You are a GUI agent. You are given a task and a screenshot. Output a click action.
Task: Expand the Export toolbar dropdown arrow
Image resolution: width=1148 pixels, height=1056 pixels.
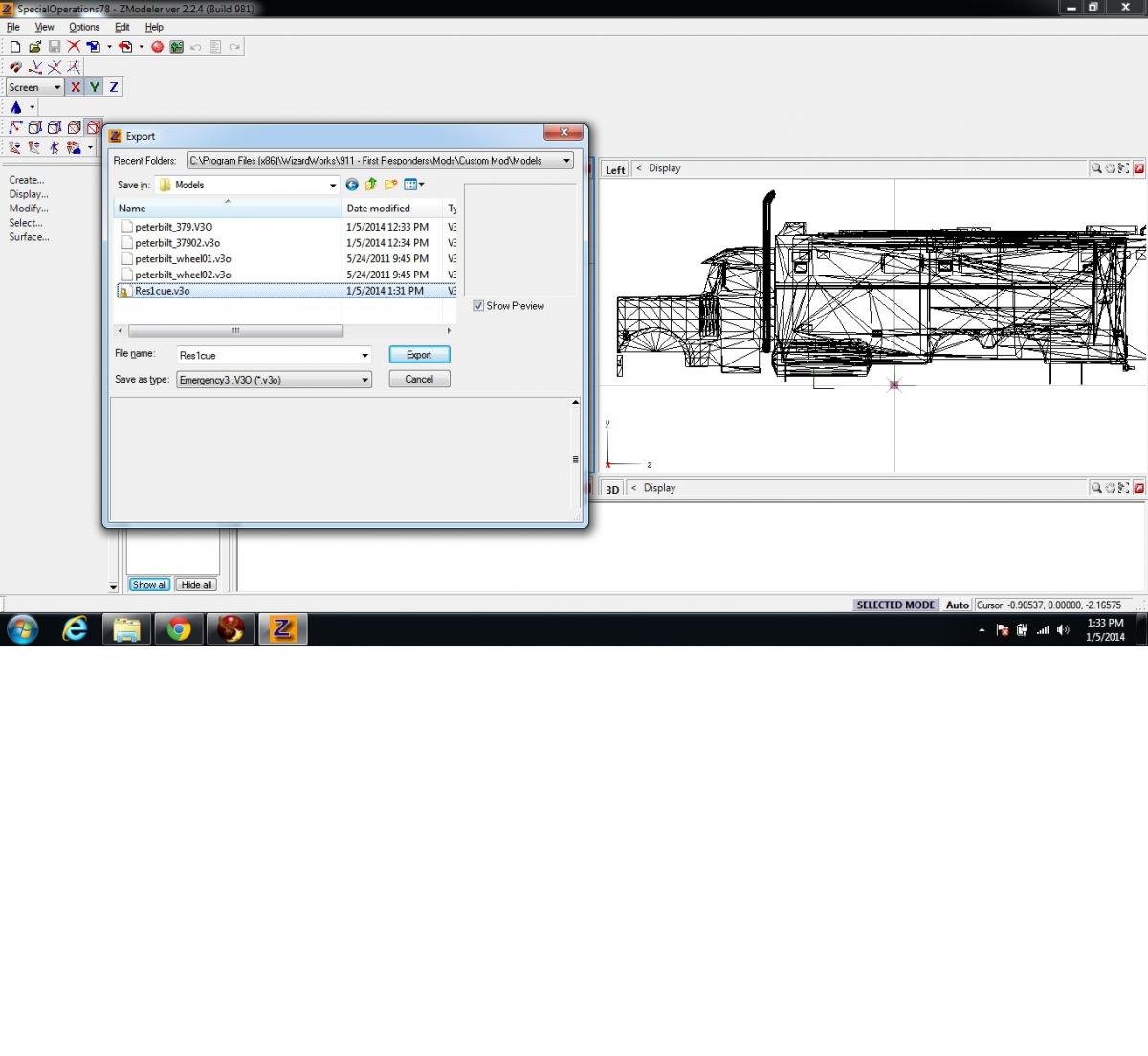pos(141,47)
